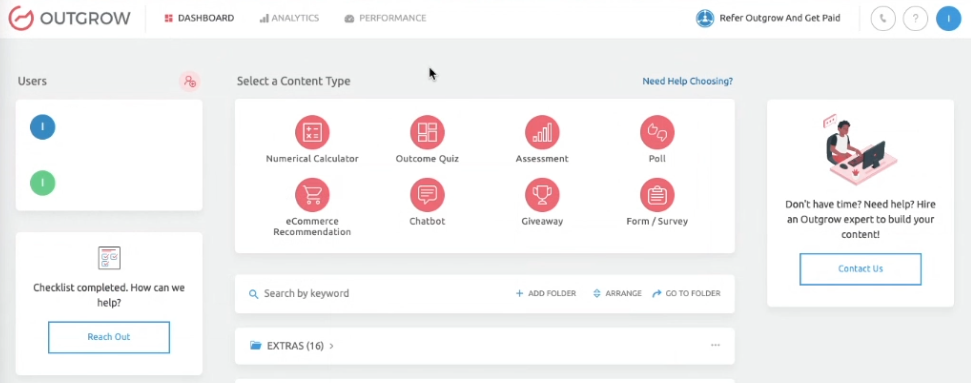
Task: Click the Contact Us button
Action: click(x=860, y=269)
